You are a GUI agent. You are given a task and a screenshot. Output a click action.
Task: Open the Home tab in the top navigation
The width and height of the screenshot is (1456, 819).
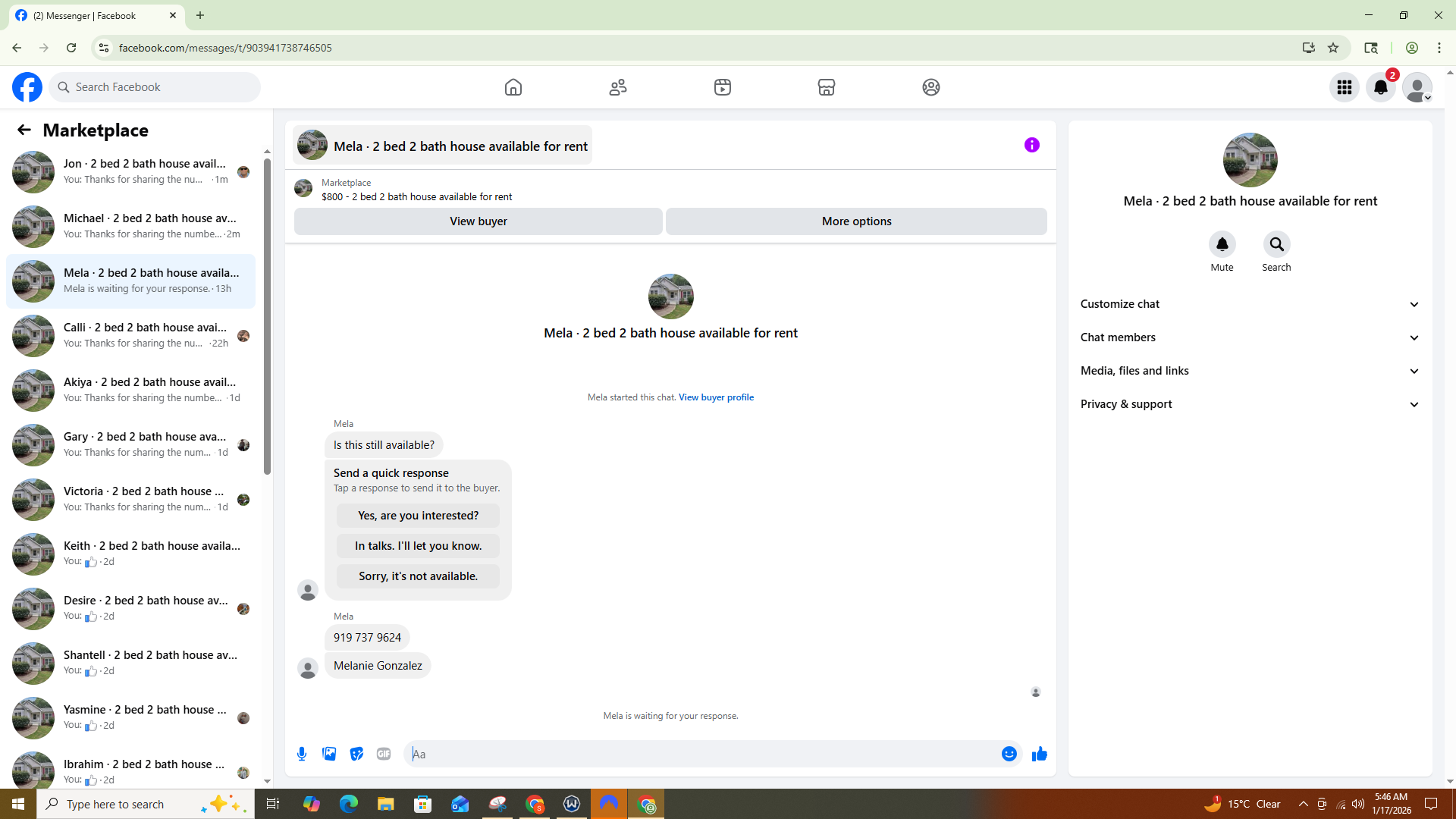pyautogui.click(x=513, y=87)
